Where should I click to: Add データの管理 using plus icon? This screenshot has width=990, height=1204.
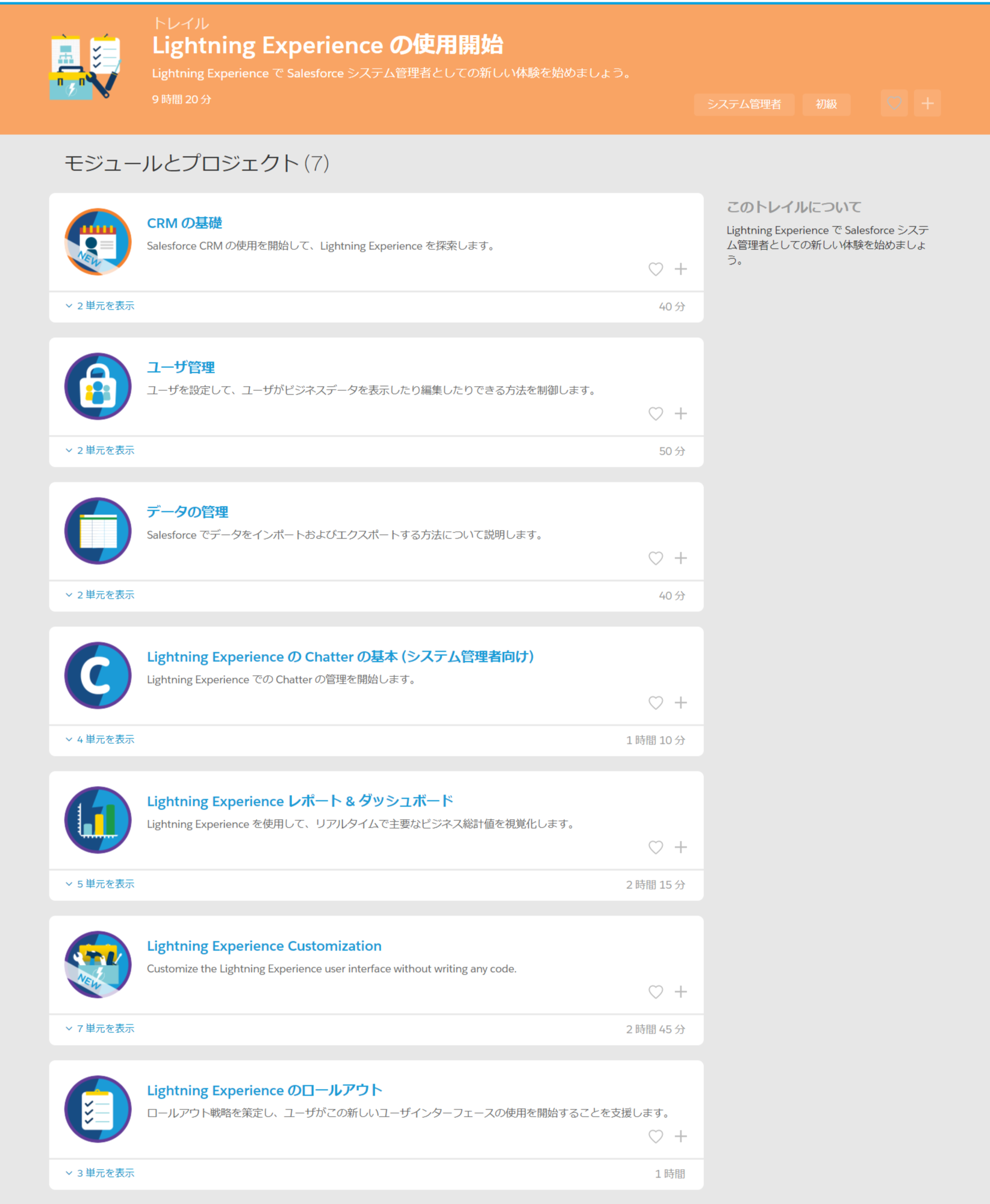[x=680, y=558]
